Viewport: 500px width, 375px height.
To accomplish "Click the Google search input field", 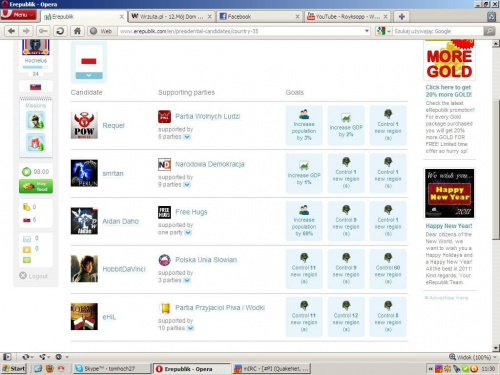I will [x=438, y=31].
